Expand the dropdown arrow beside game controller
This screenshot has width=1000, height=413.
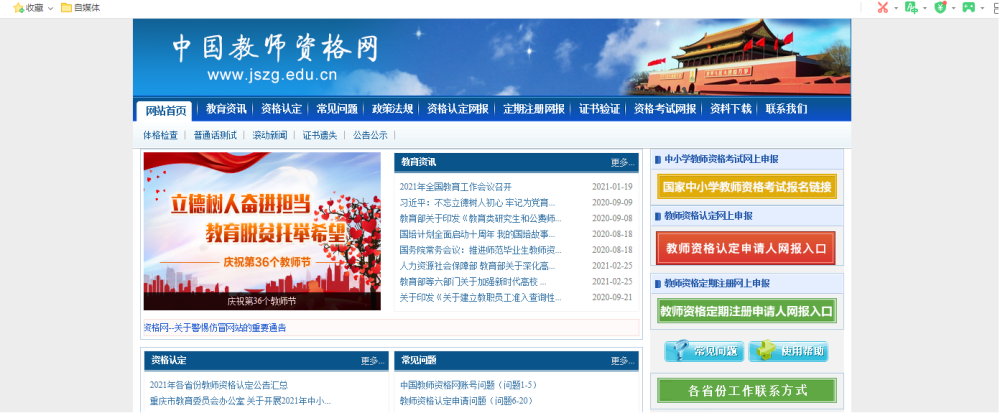[x=982, y=8]
